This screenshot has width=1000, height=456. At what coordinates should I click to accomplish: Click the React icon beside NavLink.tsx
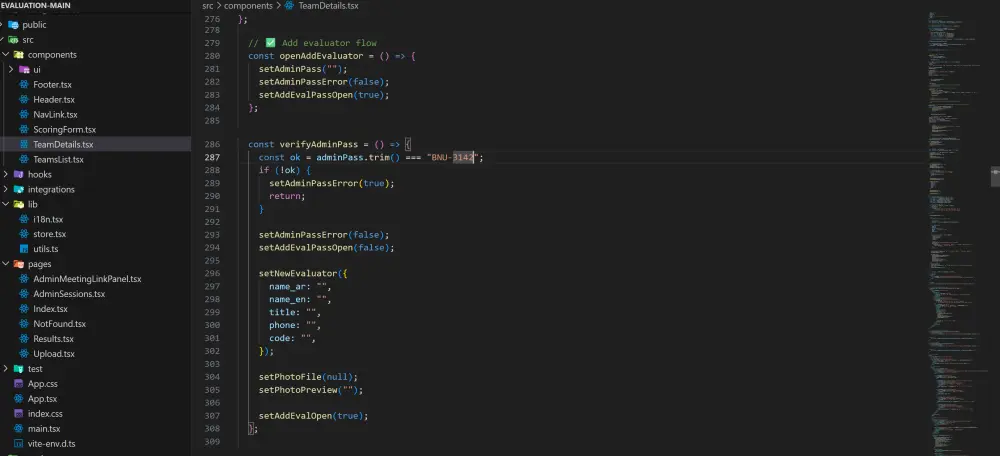(24, 115)
